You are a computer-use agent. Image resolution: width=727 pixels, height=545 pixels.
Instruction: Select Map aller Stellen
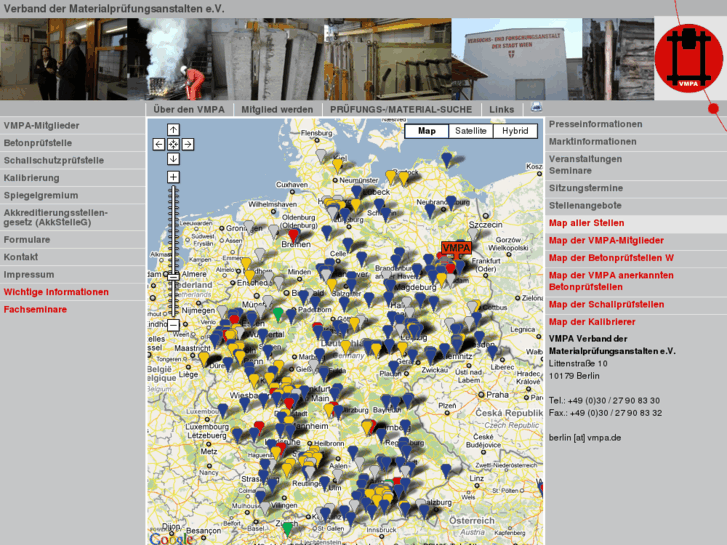pyautogui.click(x=636, y=224)
